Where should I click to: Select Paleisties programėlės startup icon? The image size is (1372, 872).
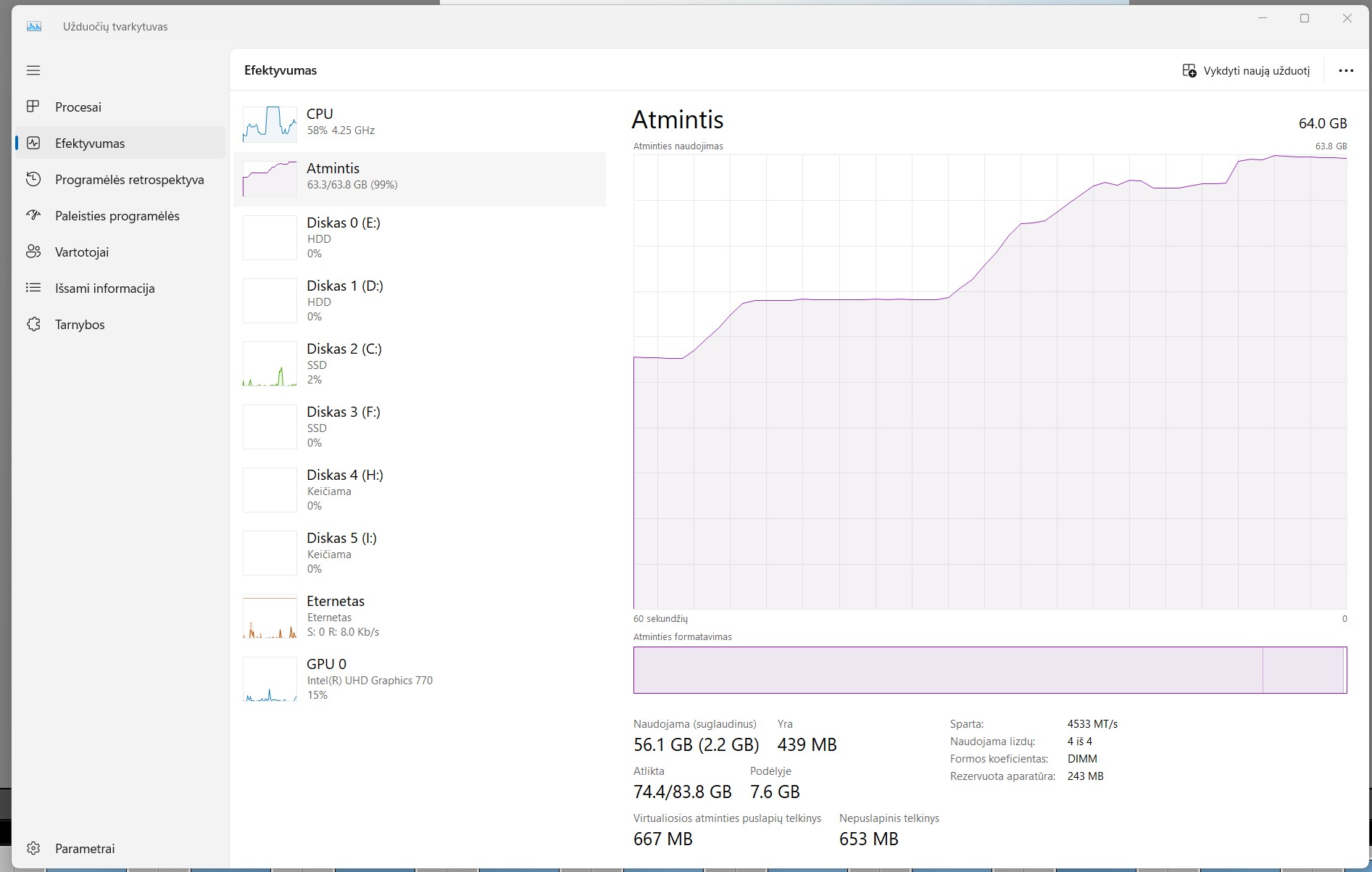pos(33,215)
